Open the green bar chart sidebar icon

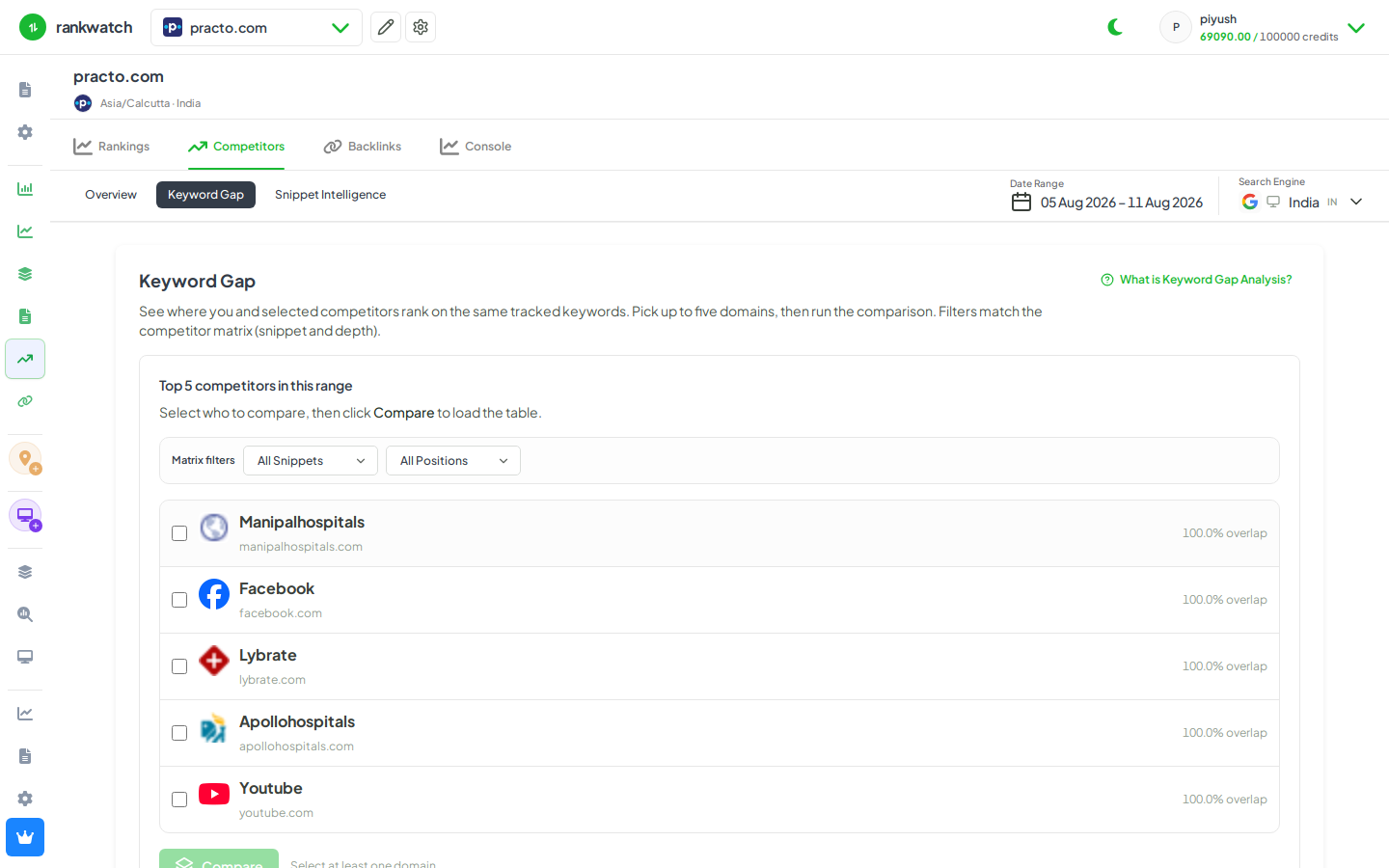[25, 189]
